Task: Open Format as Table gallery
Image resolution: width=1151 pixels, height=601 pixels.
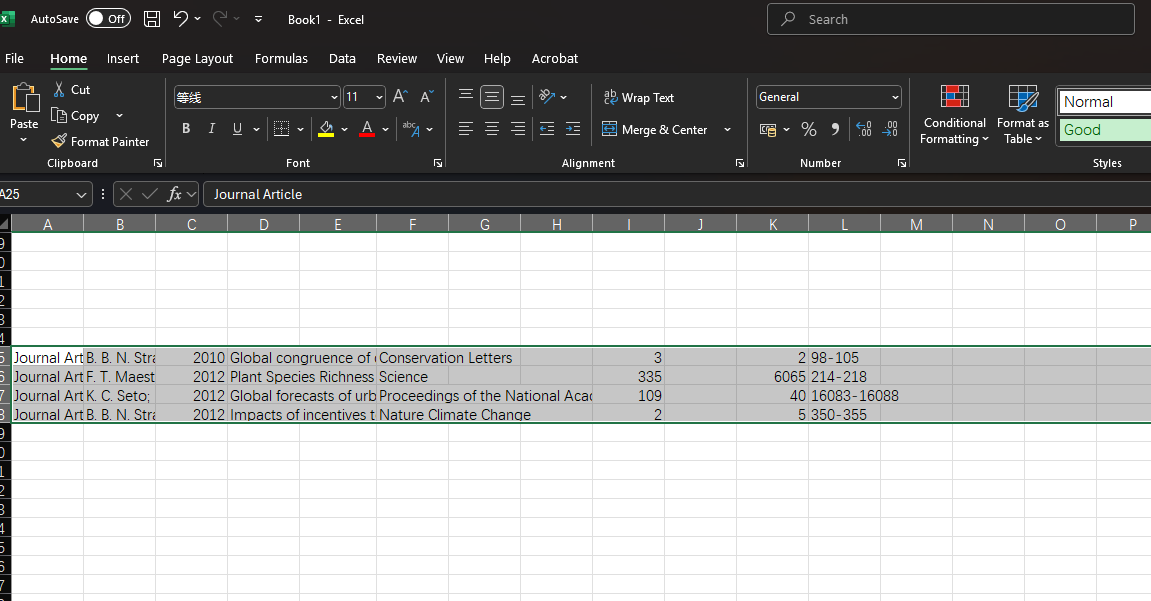Action: [x=1023, y=114]
